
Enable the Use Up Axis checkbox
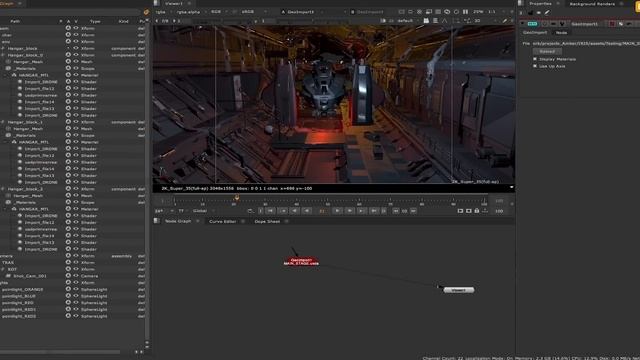(x=535, y=66)
